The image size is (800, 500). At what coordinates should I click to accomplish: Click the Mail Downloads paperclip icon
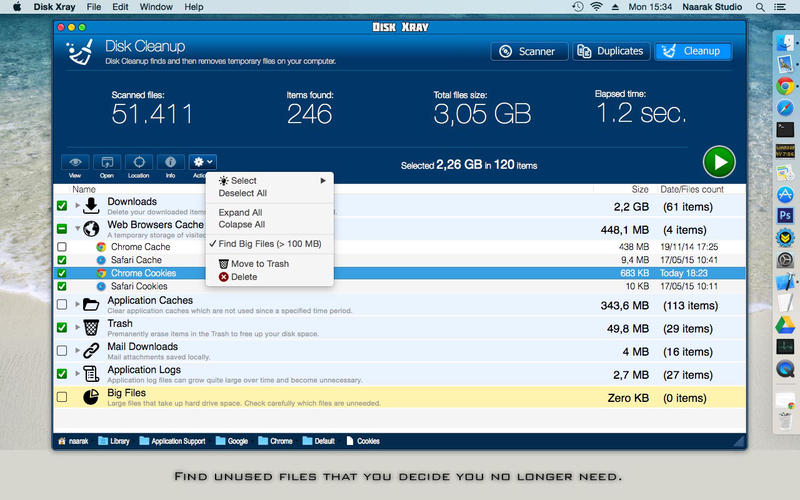tap(91, 351)
